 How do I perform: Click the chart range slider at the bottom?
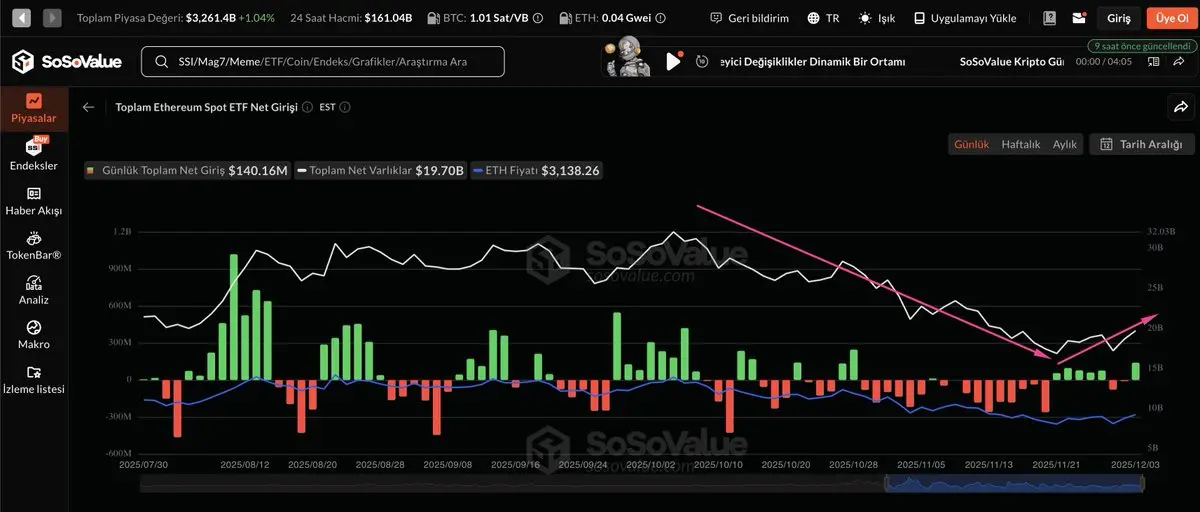643,484
